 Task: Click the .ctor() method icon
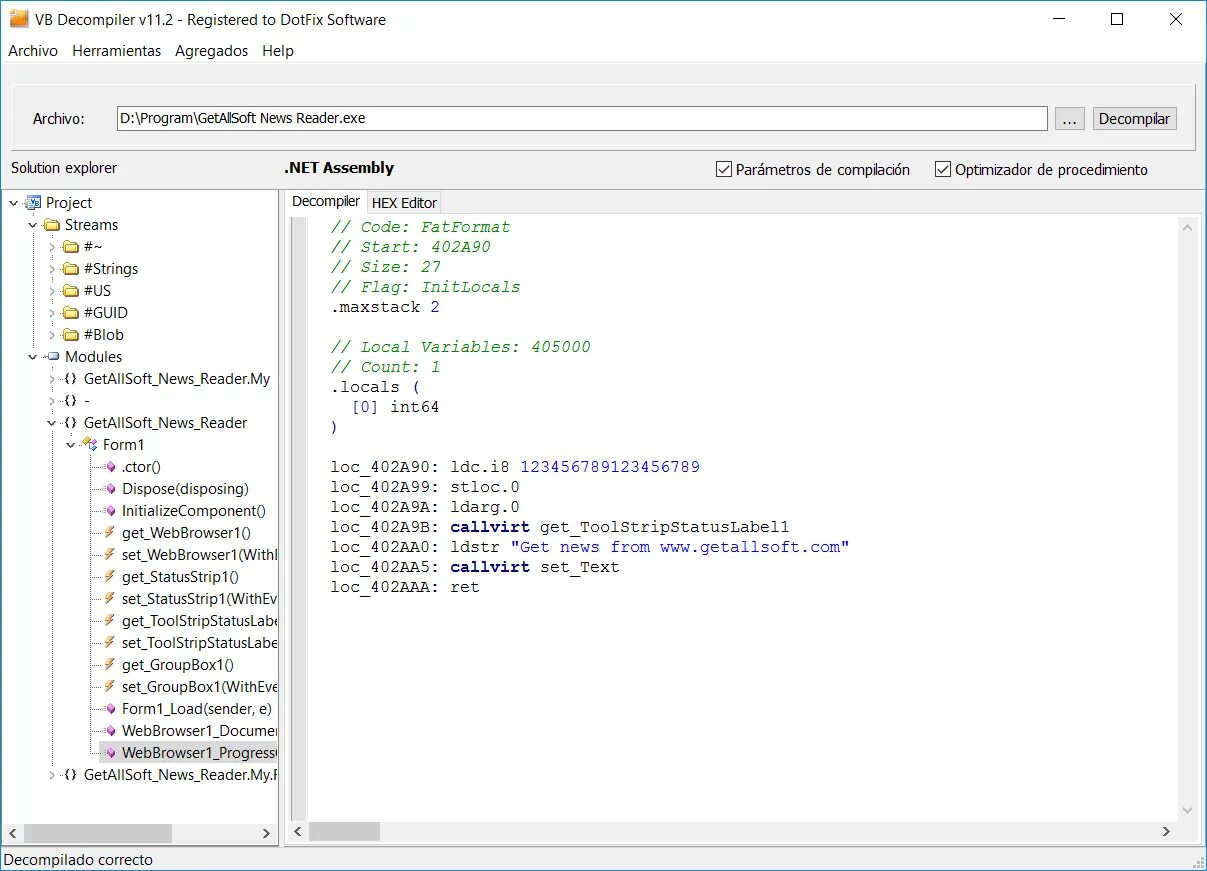coord(110,467)
